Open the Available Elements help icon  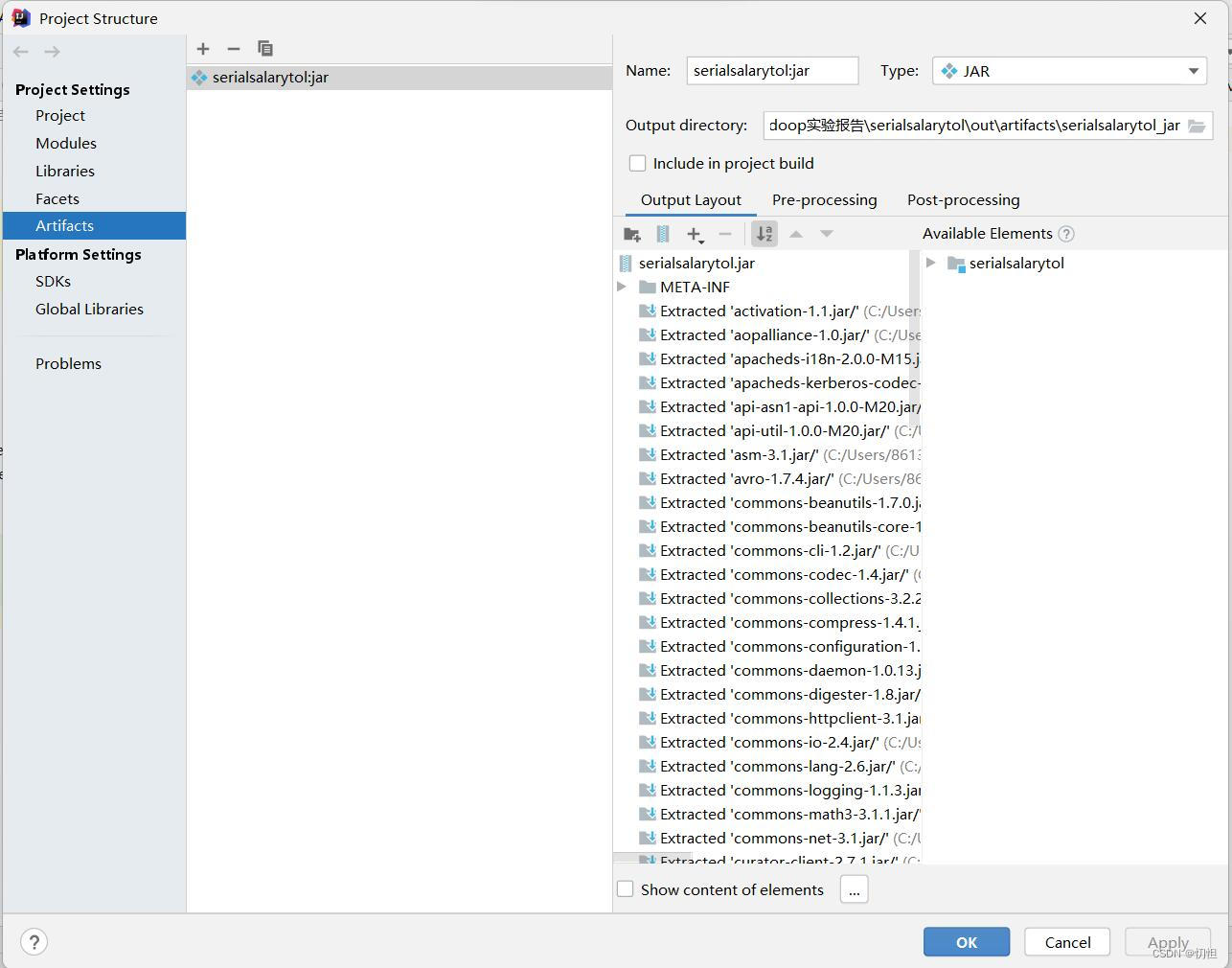click(x=1066, y=234)
